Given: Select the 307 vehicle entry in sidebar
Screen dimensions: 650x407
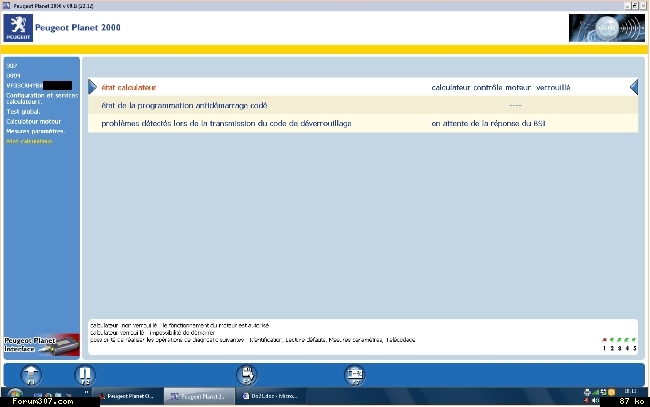Looking at the screenshot, I should point(12,66).
